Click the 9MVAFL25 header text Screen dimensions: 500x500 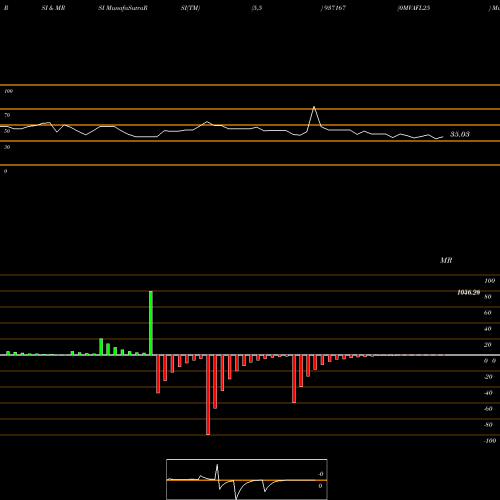pyautogui.click(x=414, y=8)
